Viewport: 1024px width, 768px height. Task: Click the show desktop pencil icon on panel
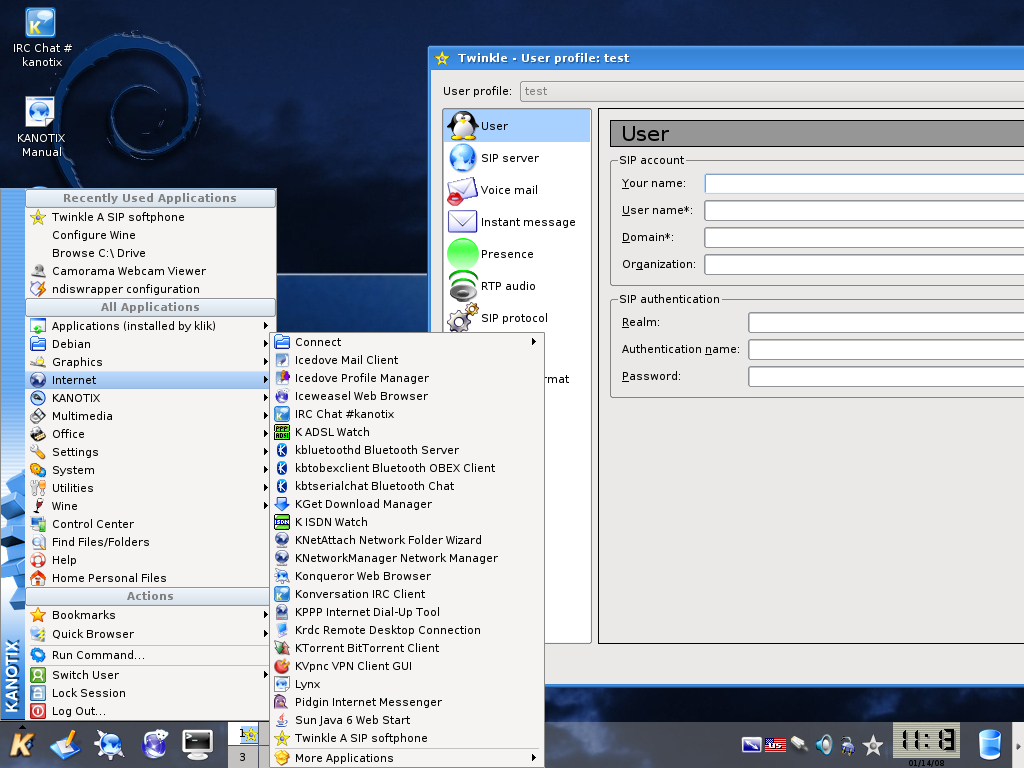(65, 744)
